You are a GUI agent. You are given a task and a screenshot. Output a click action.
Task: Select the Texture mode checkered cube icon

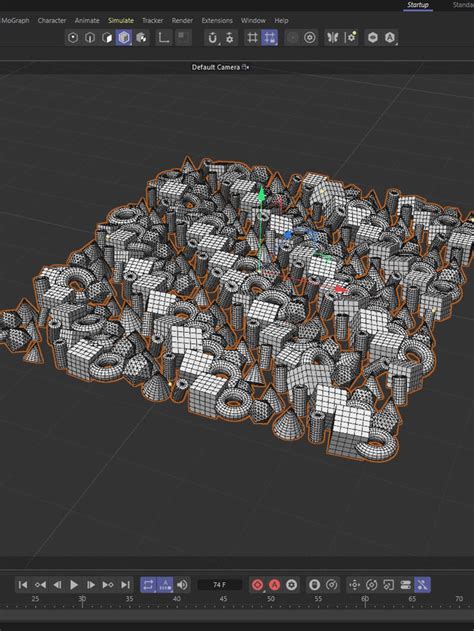point(141,38)
